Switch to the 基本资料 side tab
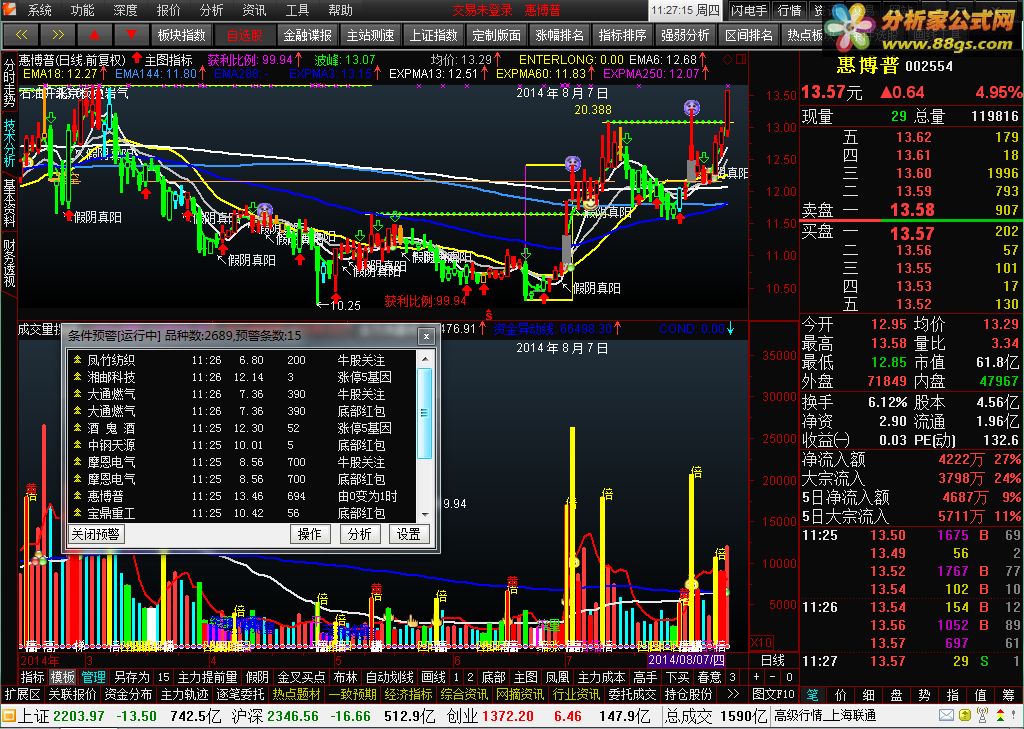1024x729 pixels. 9,202
